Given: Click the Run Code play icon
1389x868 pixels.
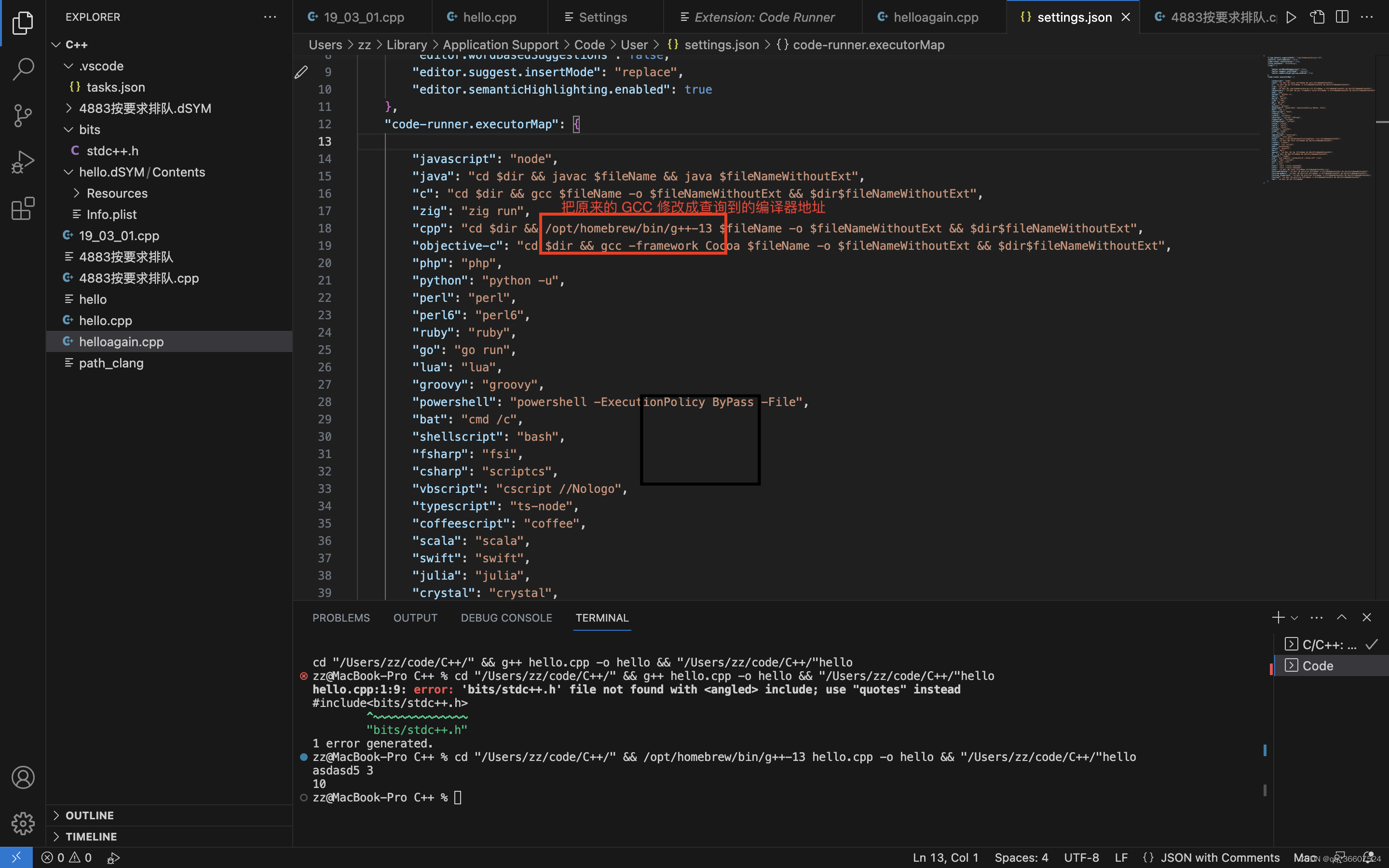Looking at the screenshot, I should [1292, 17].
